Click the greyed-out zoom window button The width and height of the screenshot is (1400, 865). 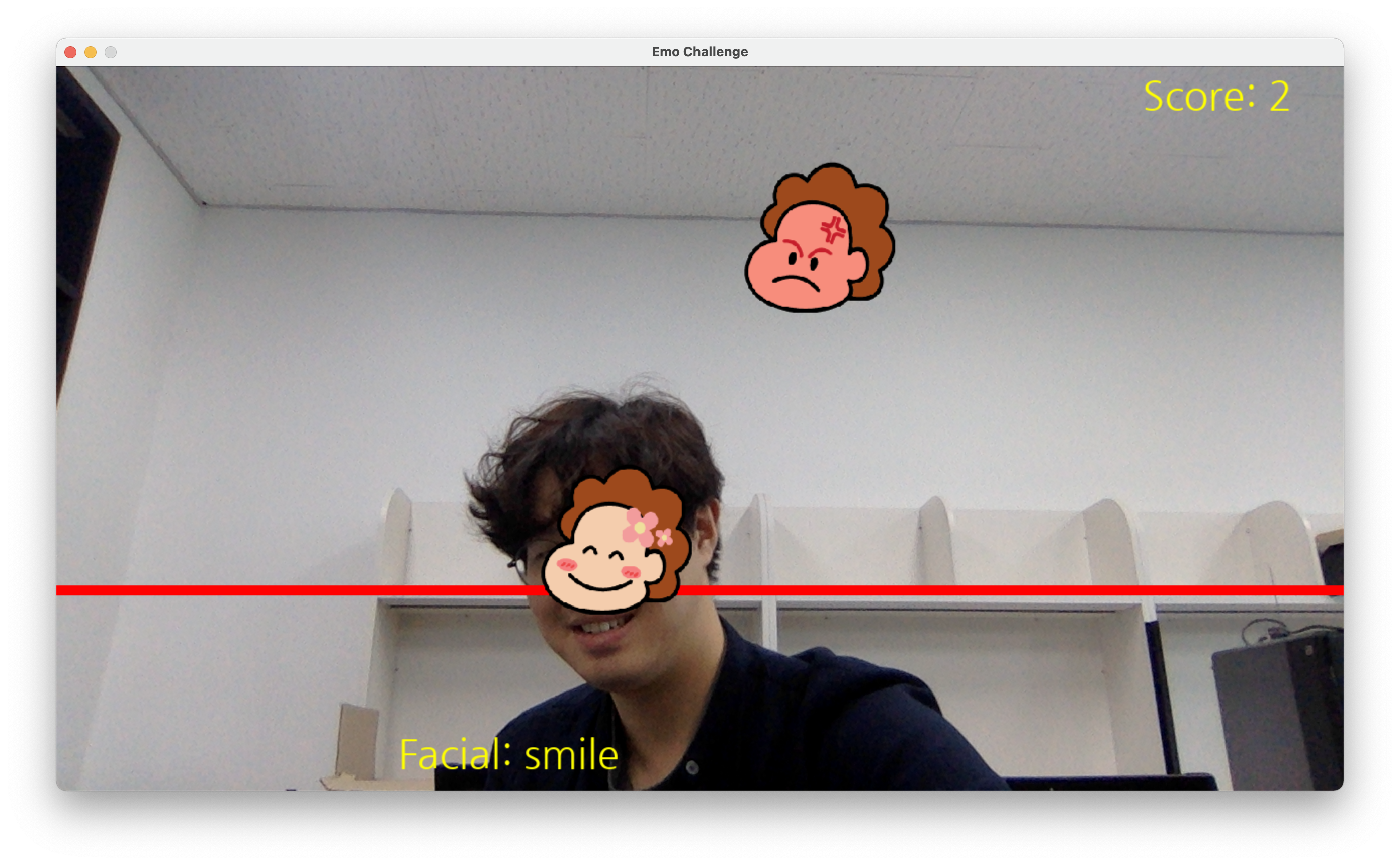click(x=110, y=52)
